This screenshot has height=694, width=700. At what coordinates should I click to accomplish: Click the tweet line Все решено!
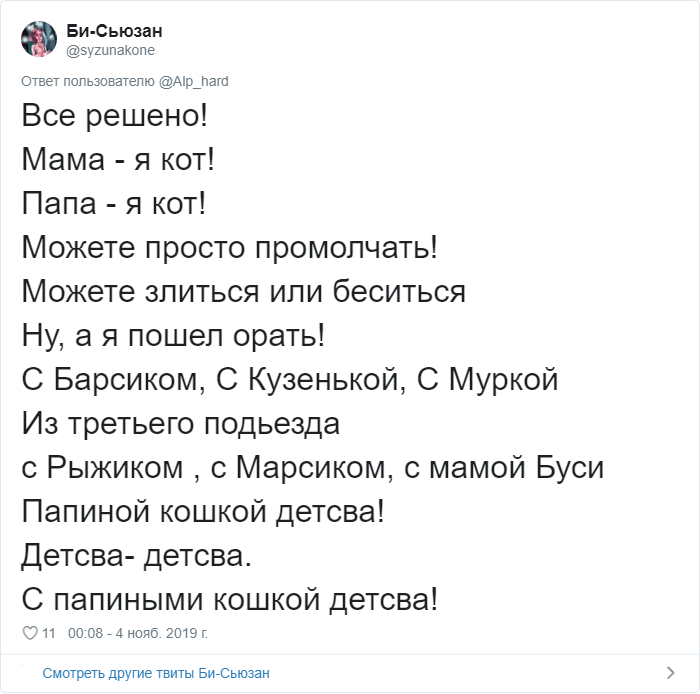point(115,116)
